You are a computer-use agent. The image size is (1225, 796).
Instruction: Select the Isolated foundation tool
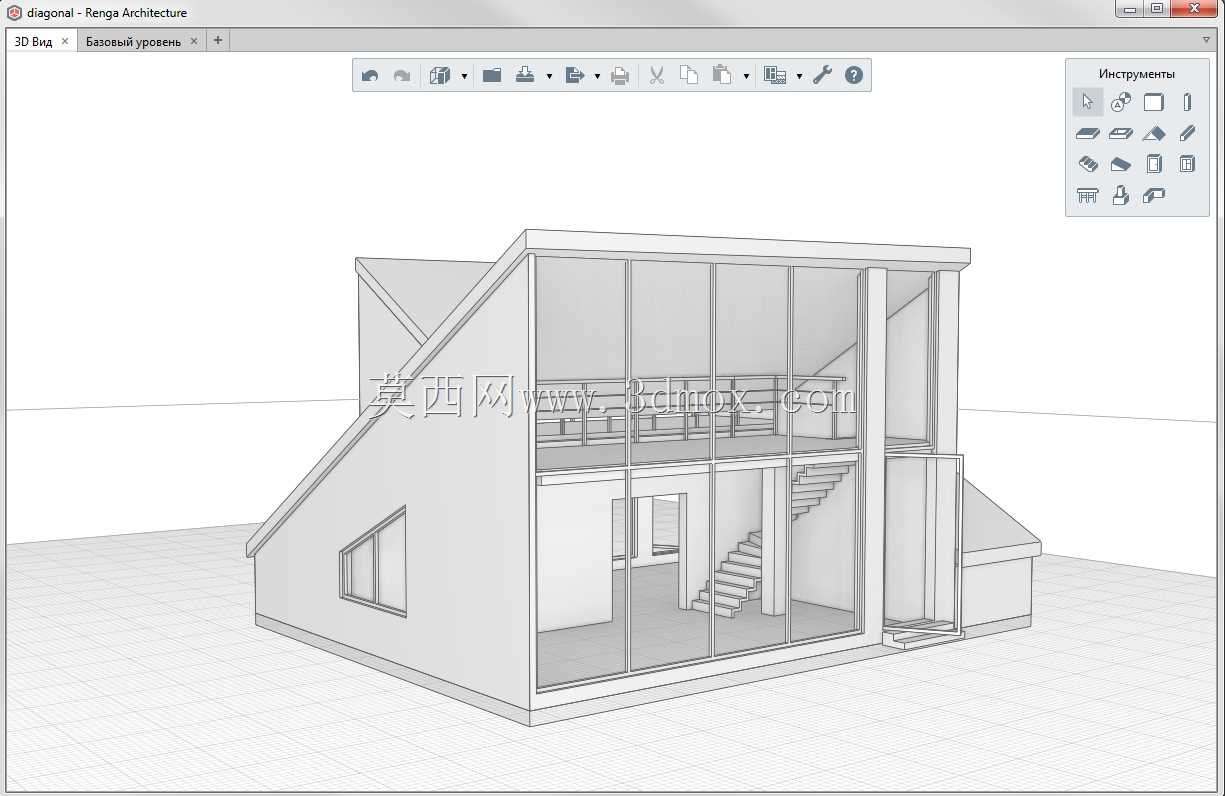tap(1121, 196)
